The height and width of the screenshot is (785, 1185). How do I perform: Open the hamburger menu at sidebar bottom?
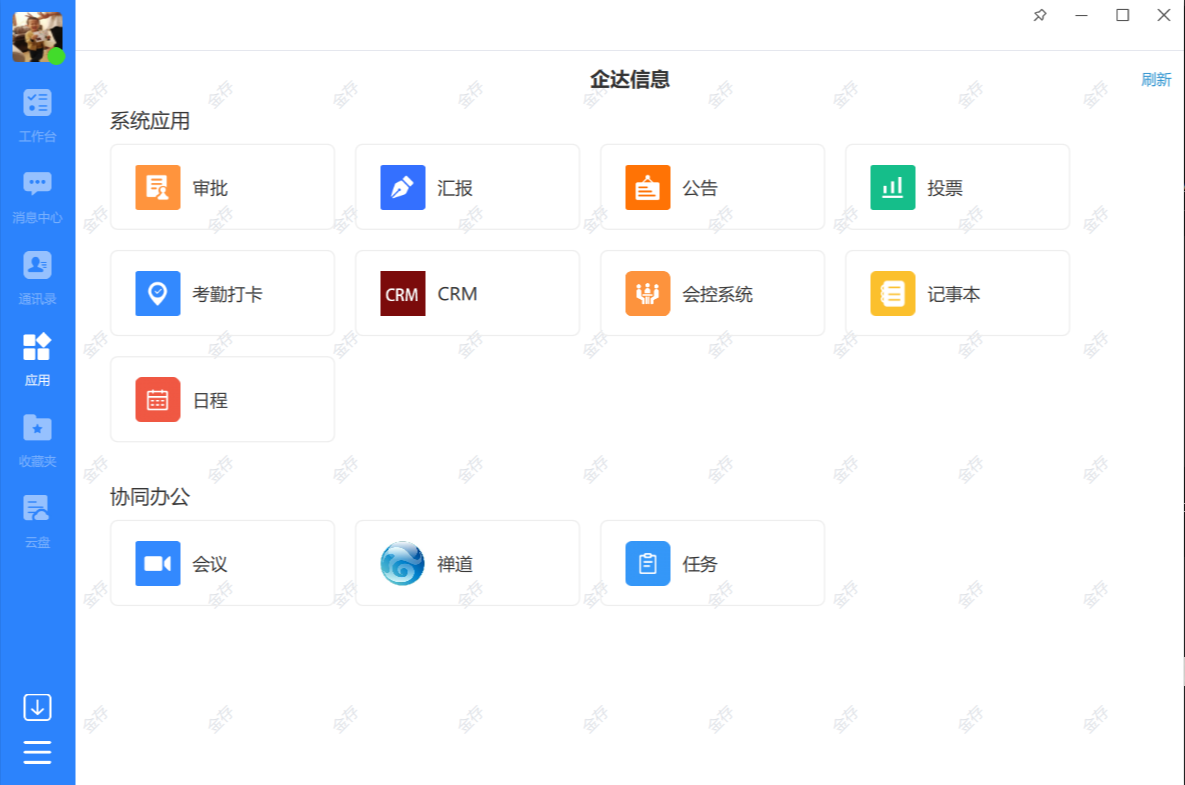[37, 752]
